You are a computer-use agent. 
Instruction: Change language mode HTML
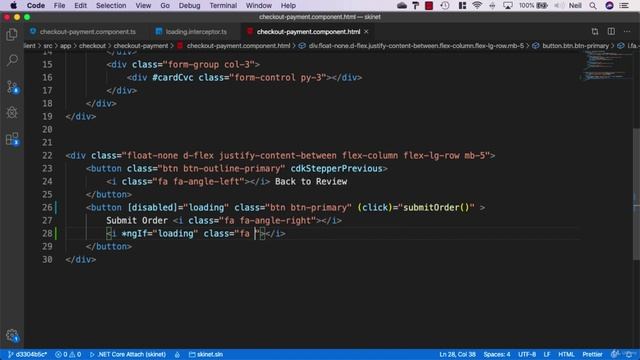[x=566, y=354]
